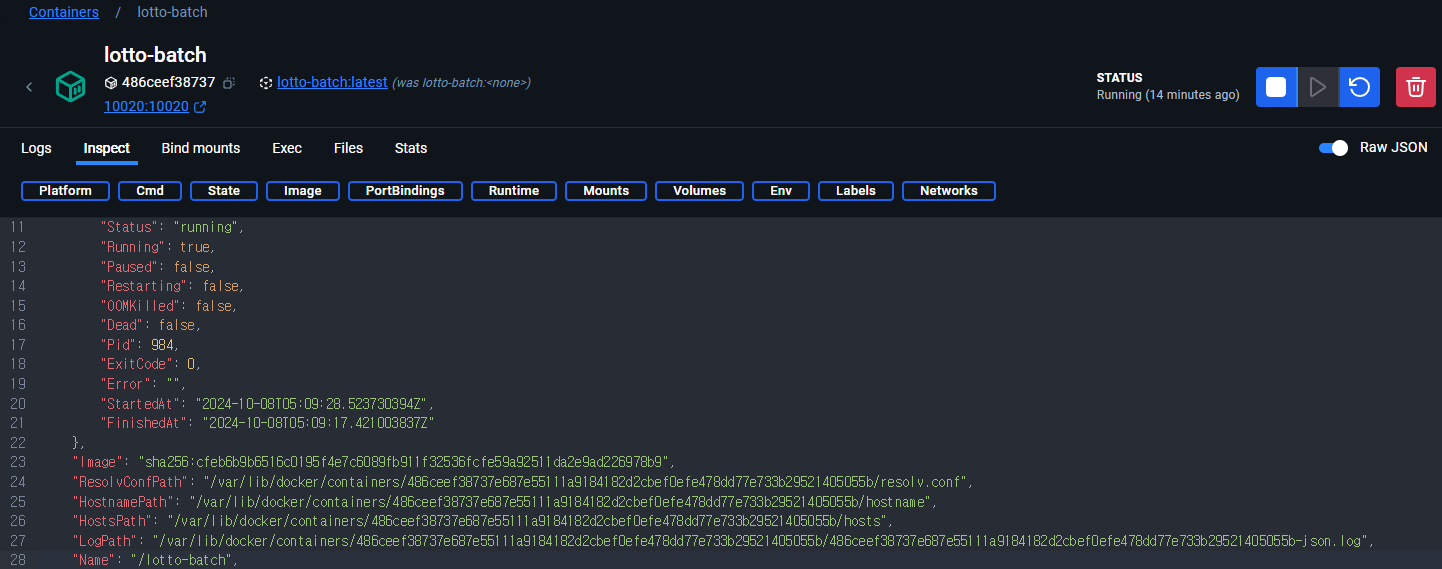Open the lotto-batch:latest image link
Screen dimensions: 1442x569
coord(332,82)
